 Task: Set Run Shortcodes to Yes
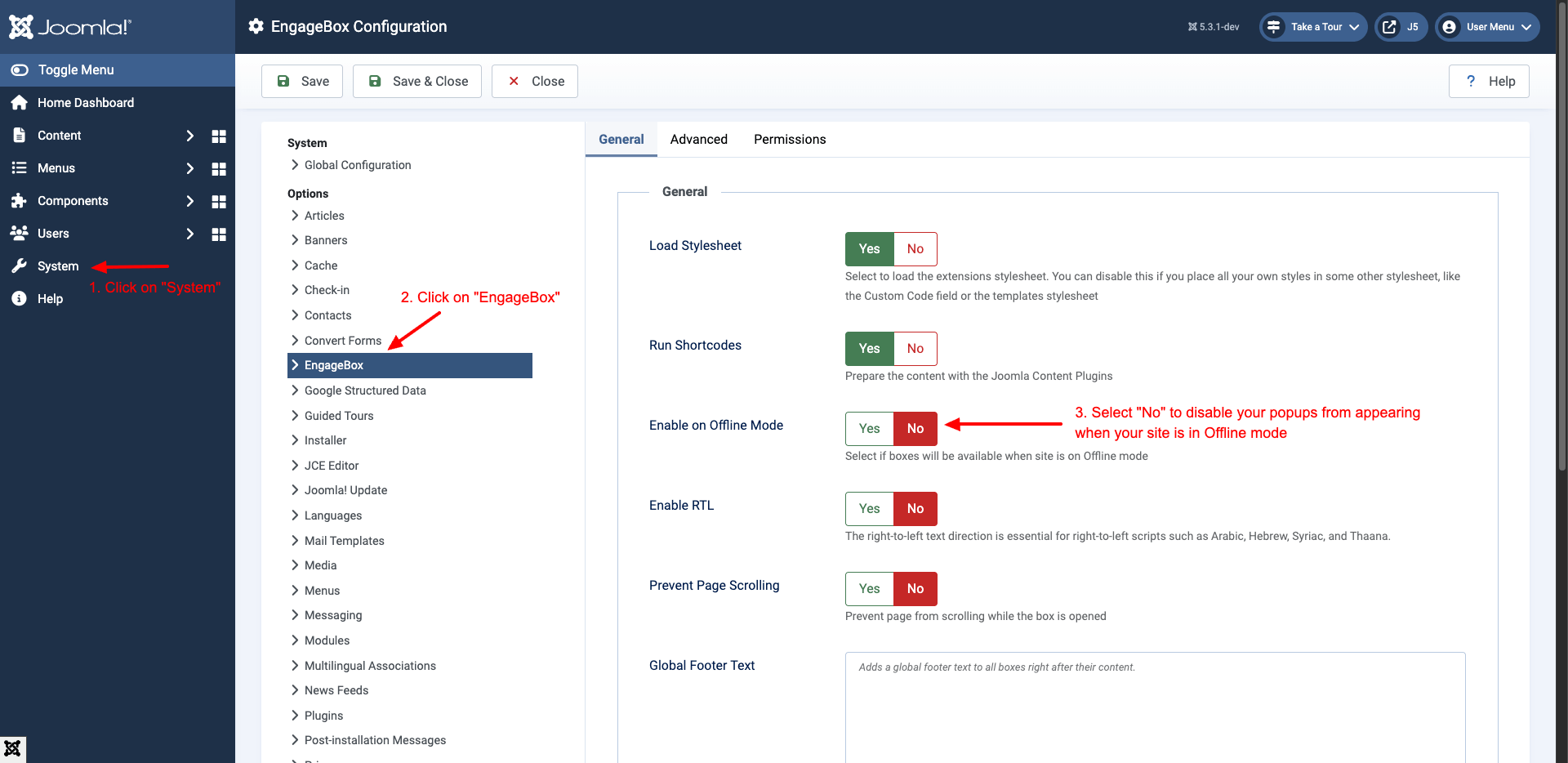(x=870, y=349)
